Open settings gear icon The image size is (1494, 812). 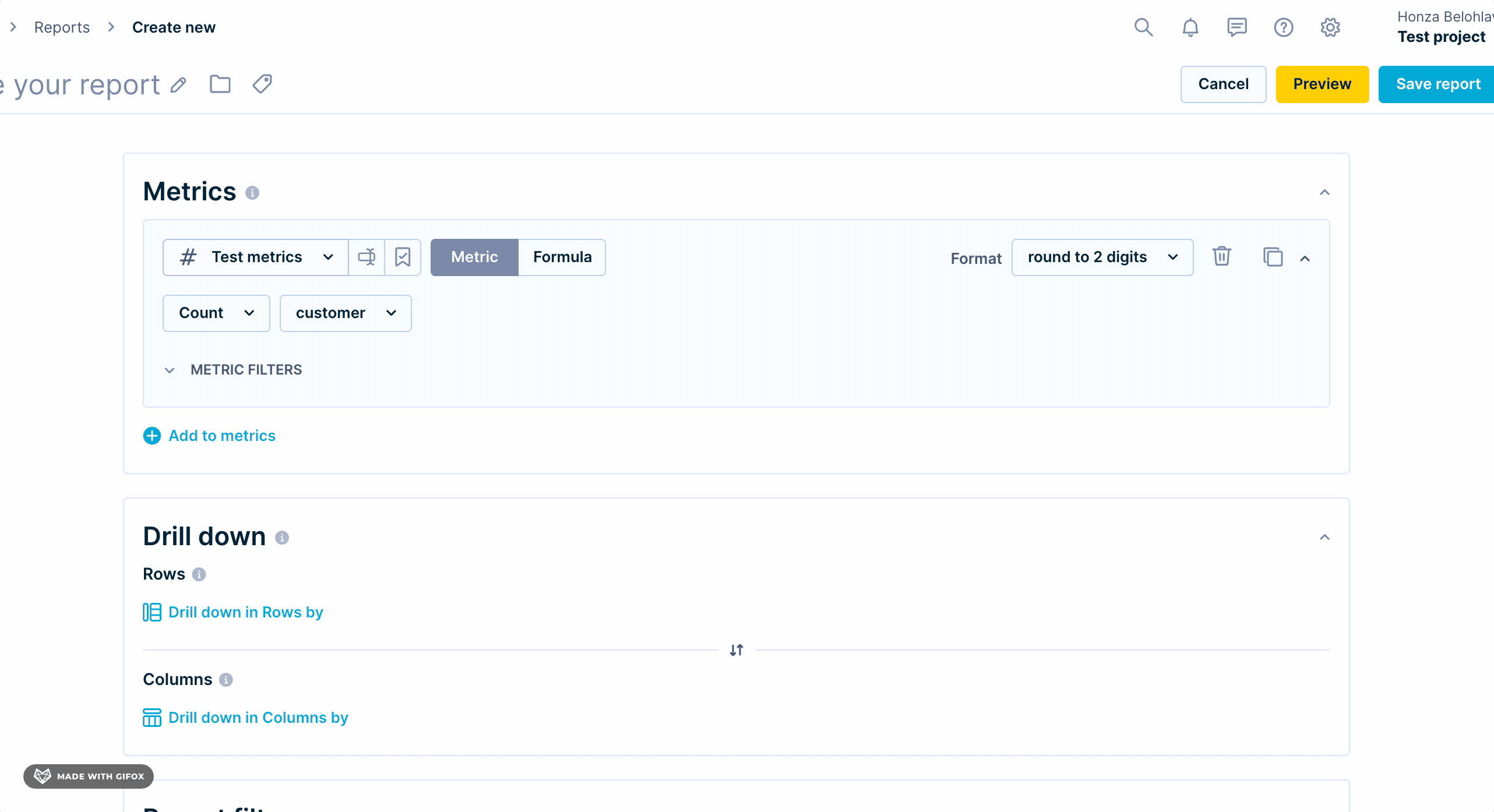point(1330,27)
